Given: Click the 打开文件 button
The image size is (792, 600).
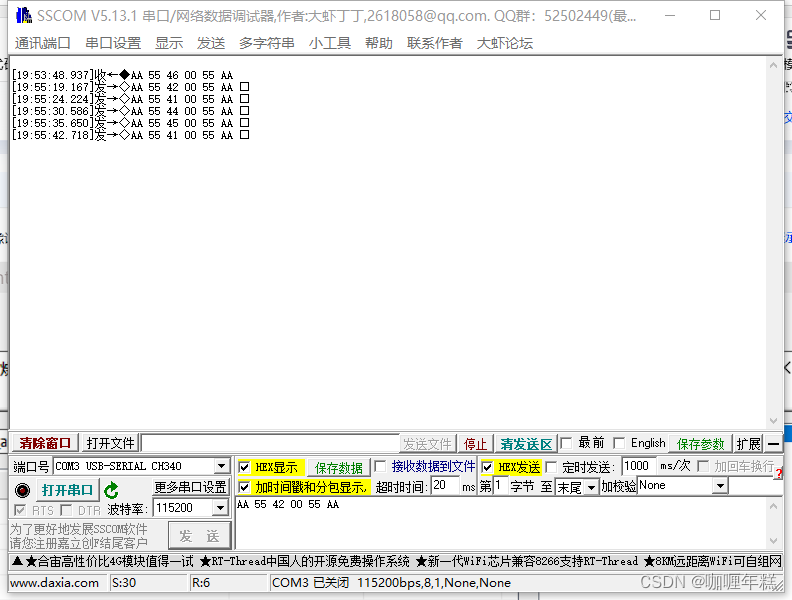Looking at the screenshot, I should point(110,443).
